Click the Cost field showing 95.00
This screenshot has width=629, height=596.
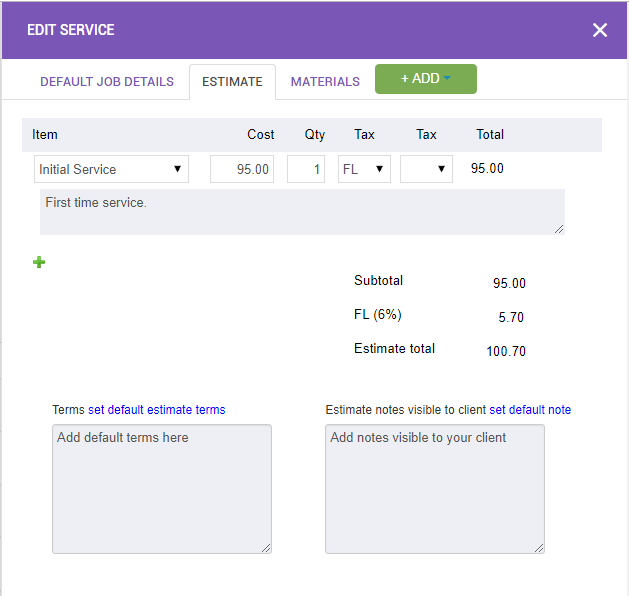coord(242,169)
